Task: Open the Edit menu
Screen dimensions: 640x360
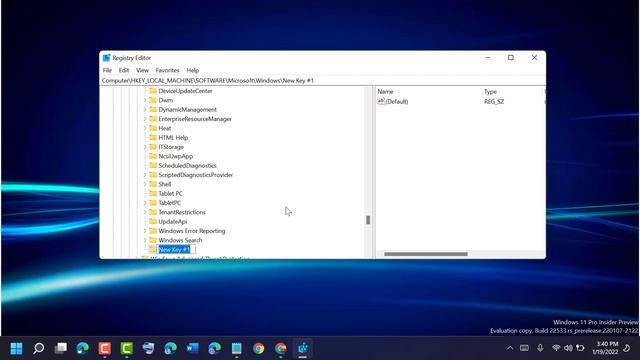Action: [124, 70]
